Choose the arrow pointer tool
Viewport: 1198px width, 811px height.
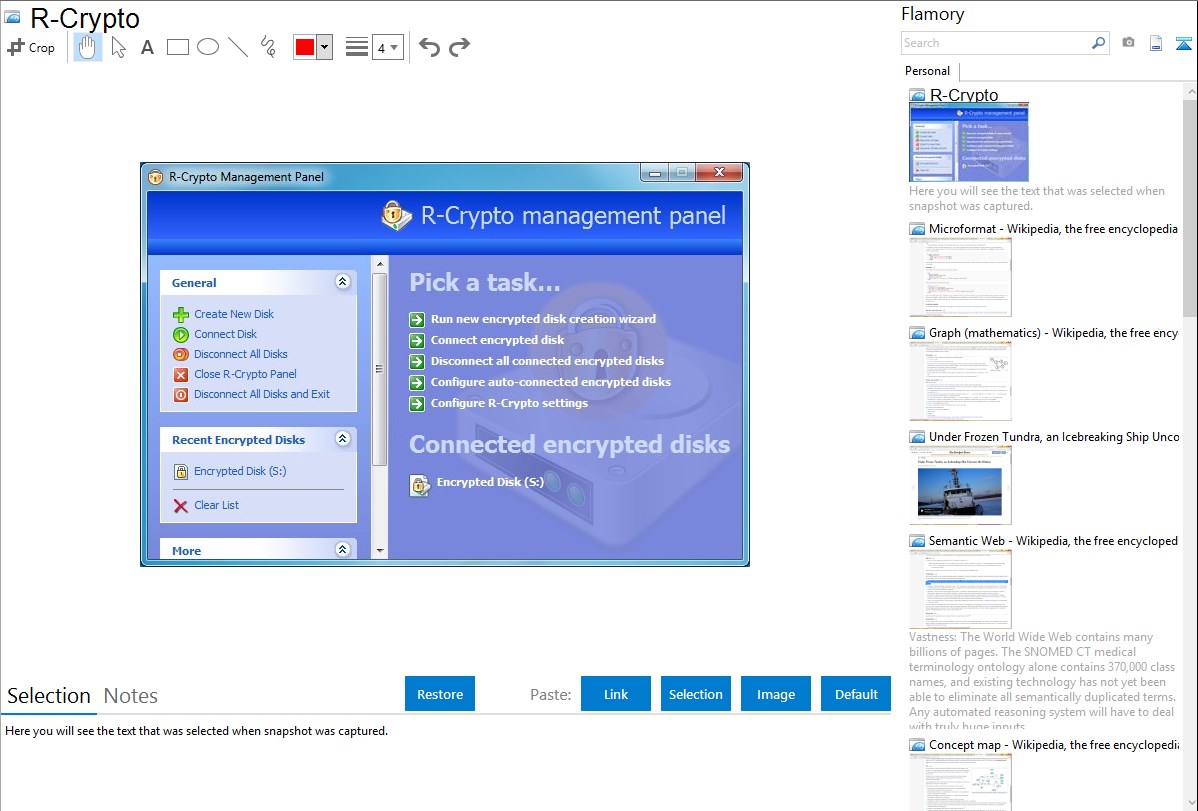(x=118, y=47)
